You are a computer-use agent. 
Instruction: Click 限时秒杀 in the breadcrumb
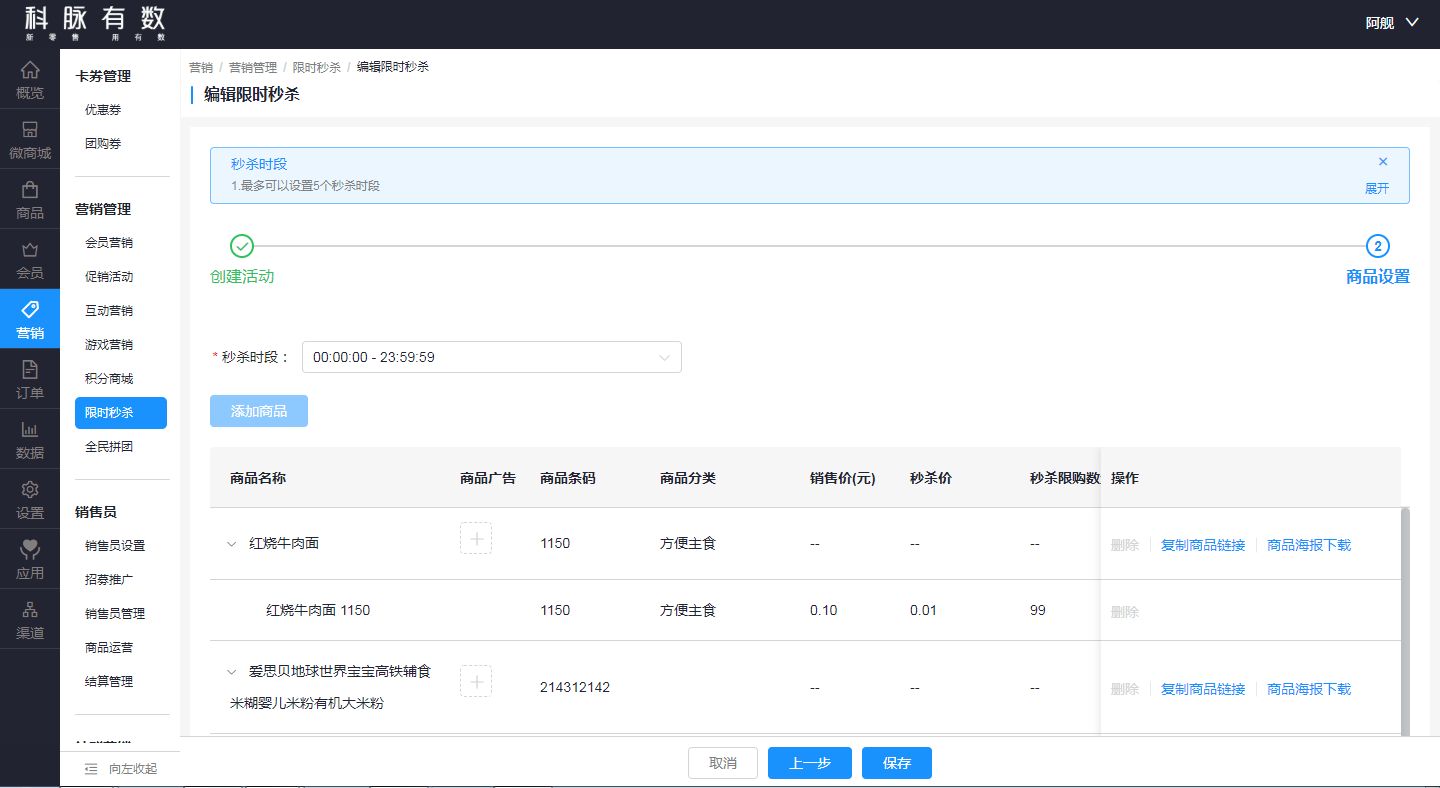[317, 67]
